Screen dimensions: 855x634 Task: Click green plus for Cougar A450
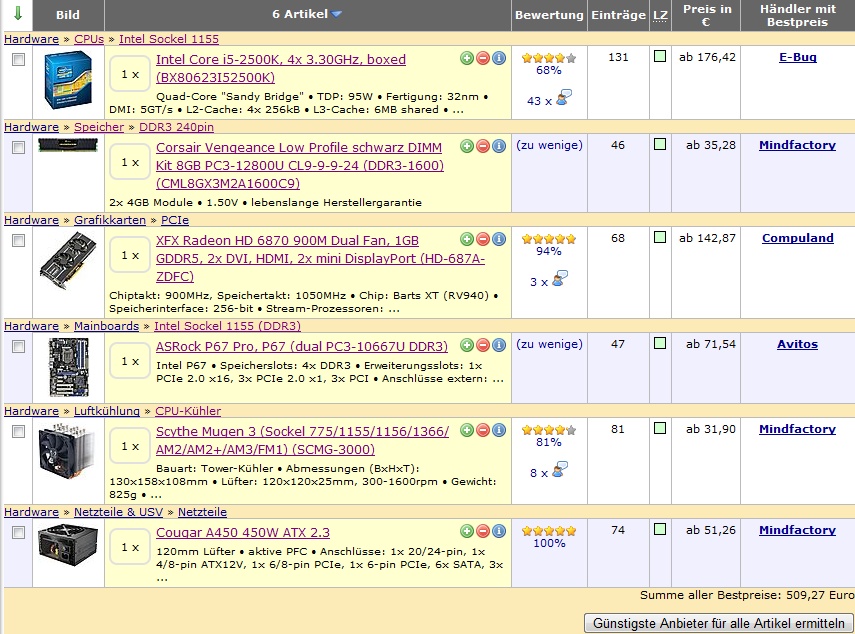tap(467, 531)
